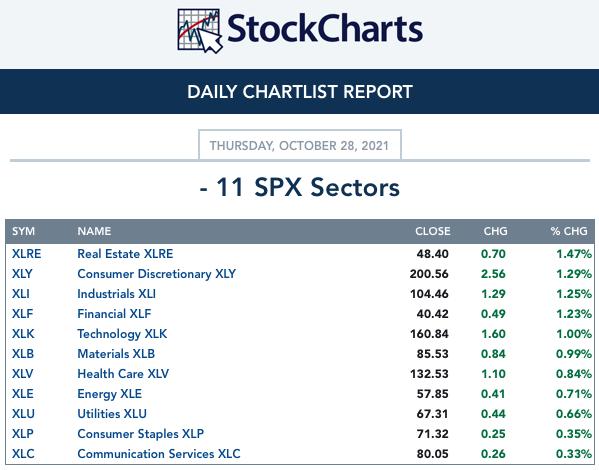Open Consumer Discretionary XLY link

(157, 274)
